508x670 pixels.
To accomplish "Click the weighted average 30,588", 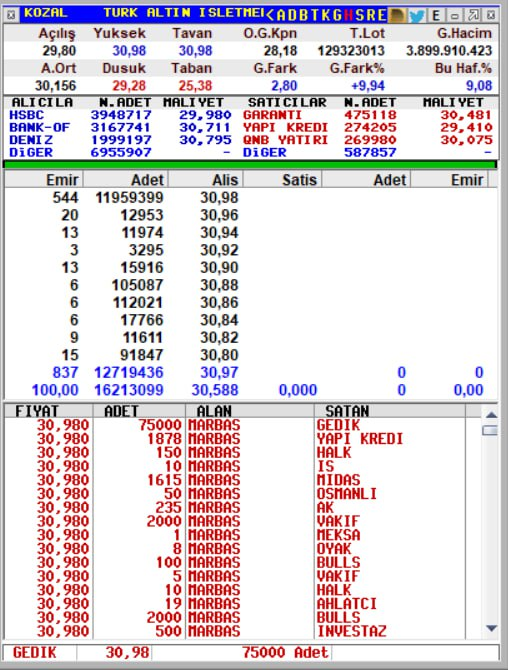I will pos(215,391).
